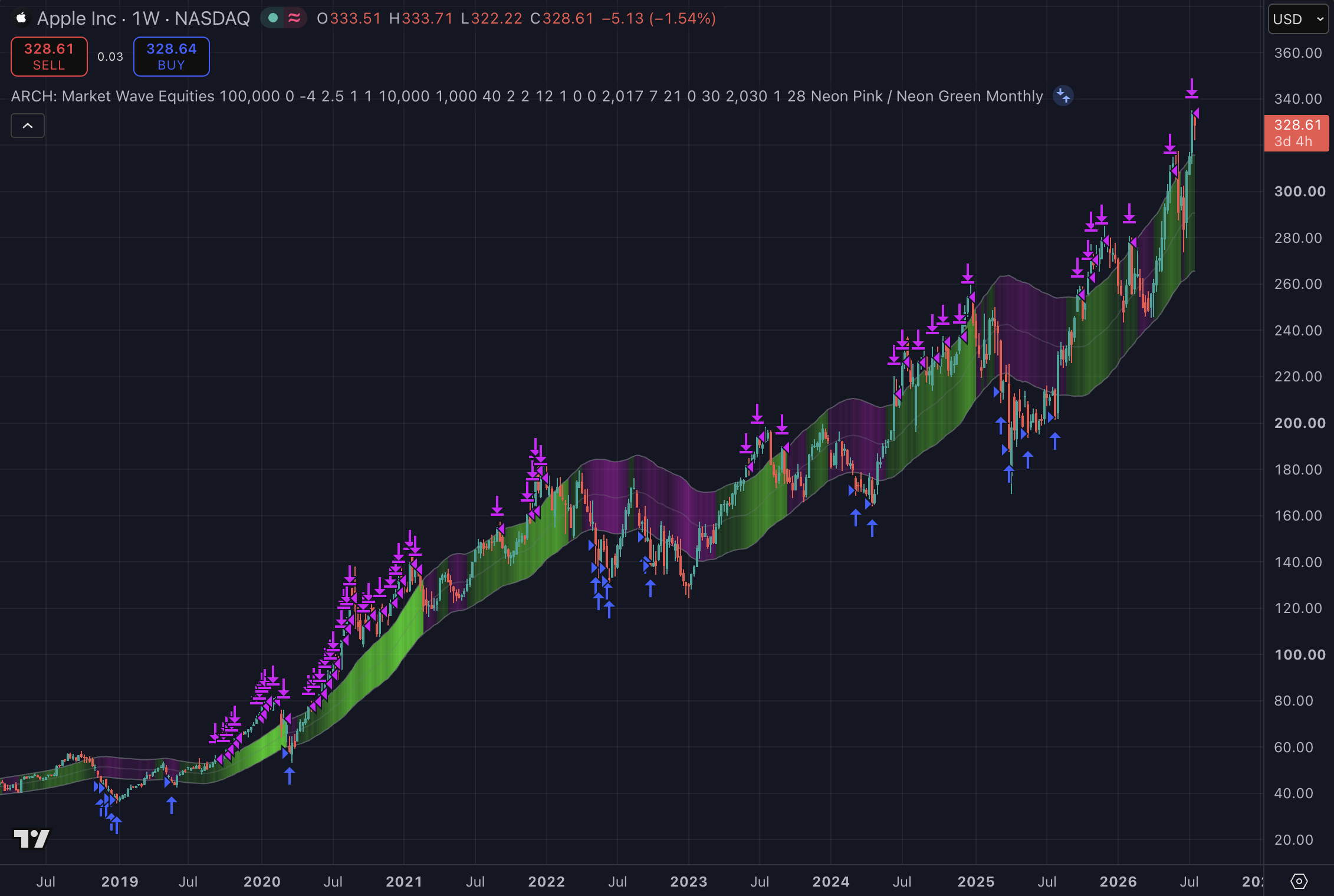Click the 1W interval text in title
The image size is (1334, 896).
pyautogui.click(x=146, y=18)
